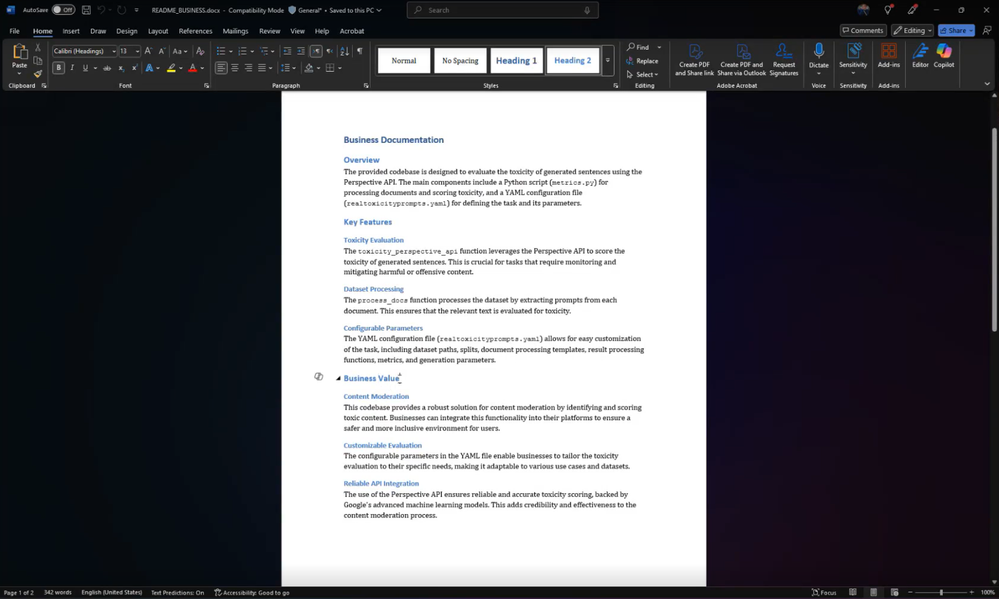The width and height of the screenshot is (999, 599).
Task: Open the Insert ribbon tab
Action: click(71, 31)
